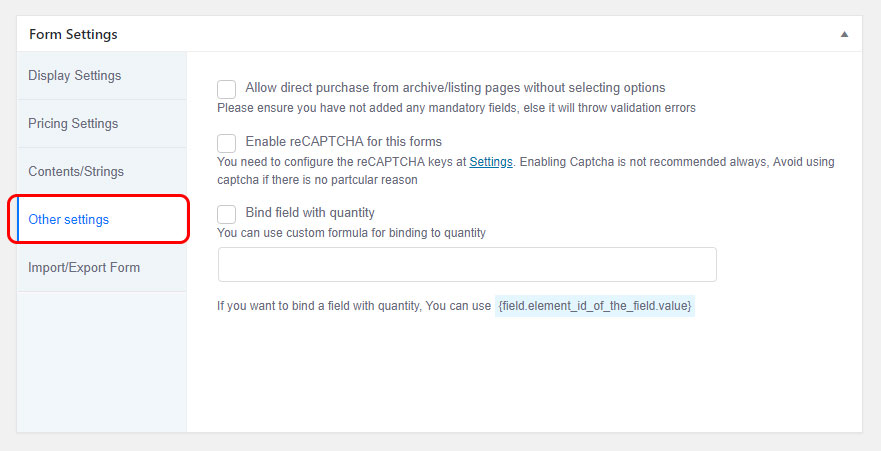This screenshot has height=451, width=881.
Task: Open the reCAPTCHA Settings link
Action: (x=491, y=162)
